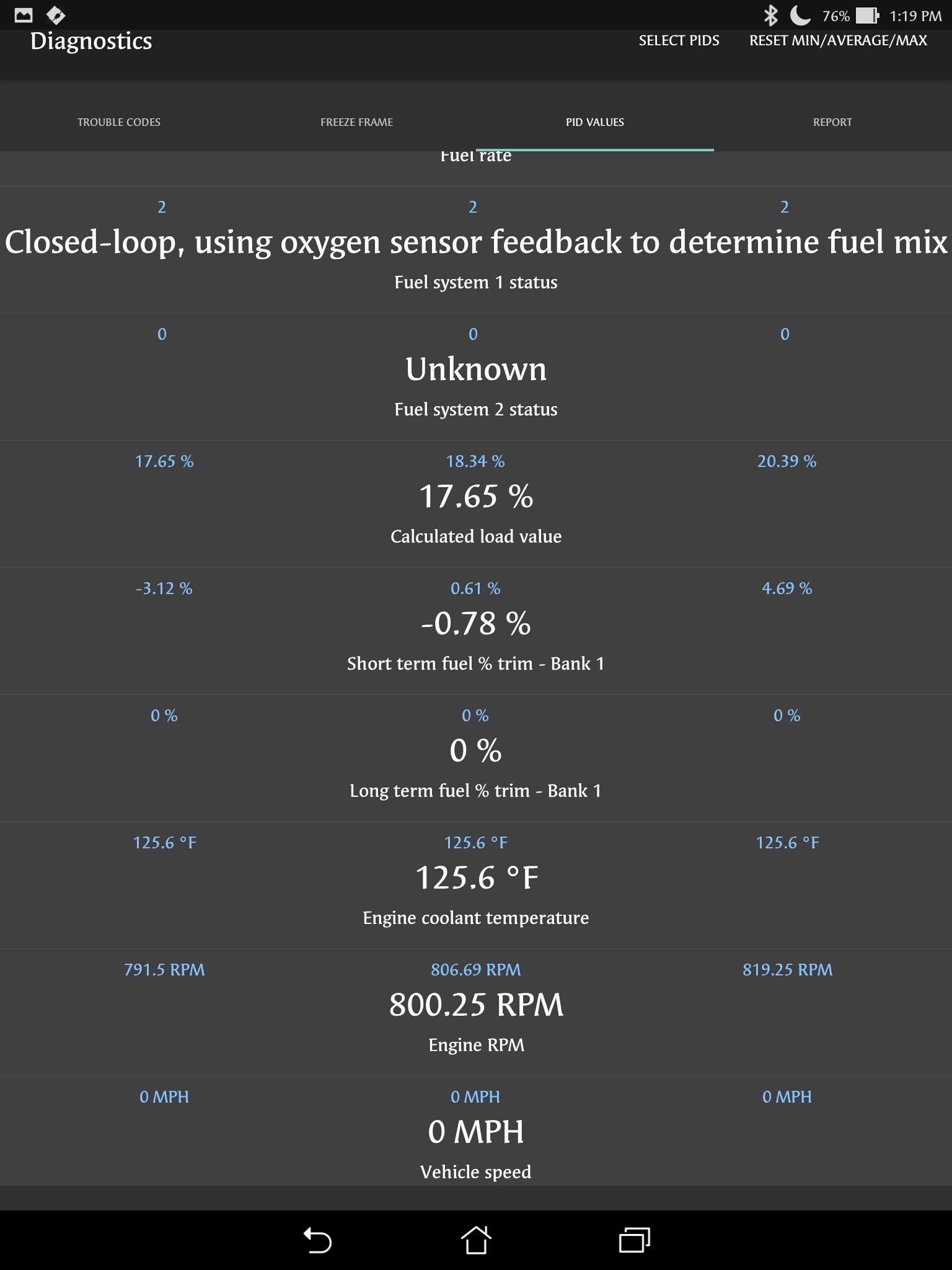Tap the battery status icon

(867, 16)
